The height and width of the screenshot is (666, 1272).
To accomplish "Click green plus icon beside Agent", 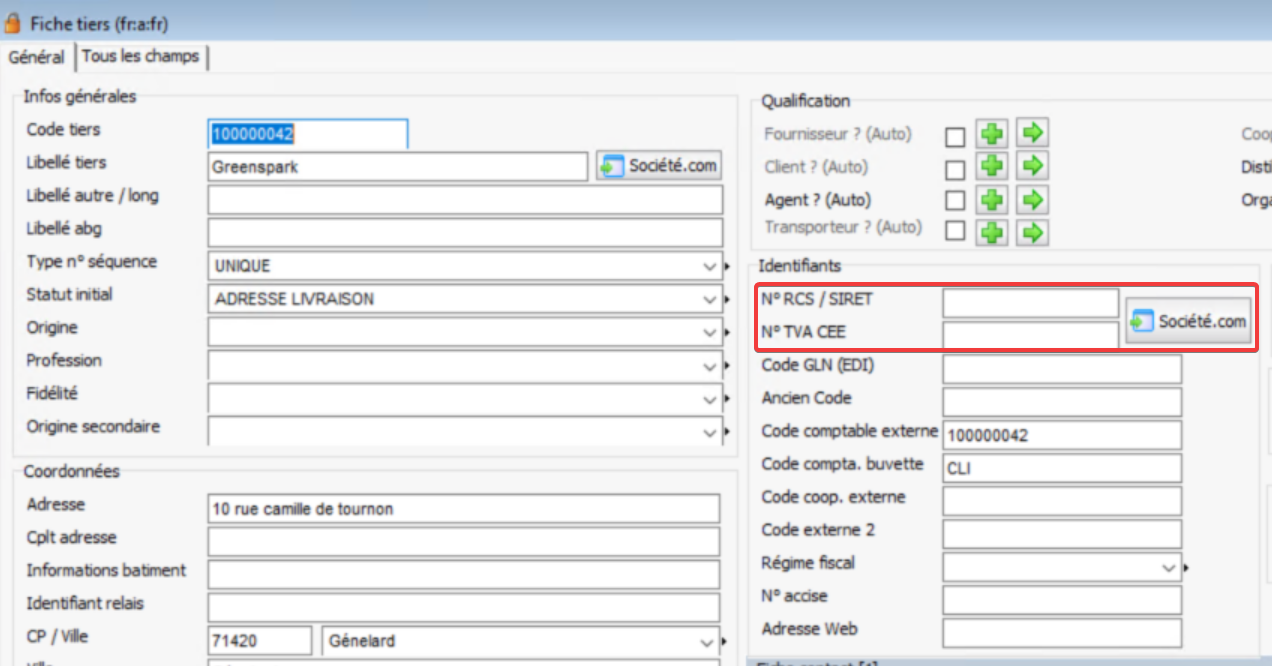I will [x=991, y=200].
